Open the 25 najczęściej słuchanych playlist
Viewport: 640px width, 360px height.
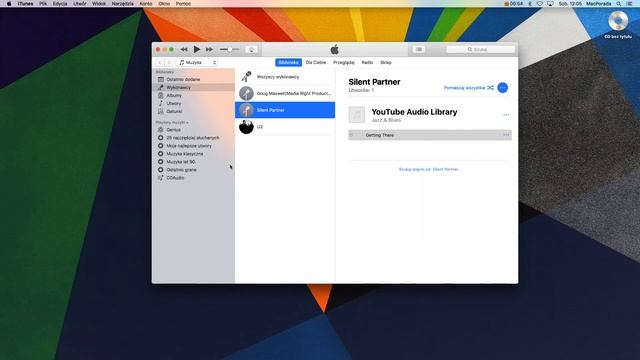tap(193, 138)
